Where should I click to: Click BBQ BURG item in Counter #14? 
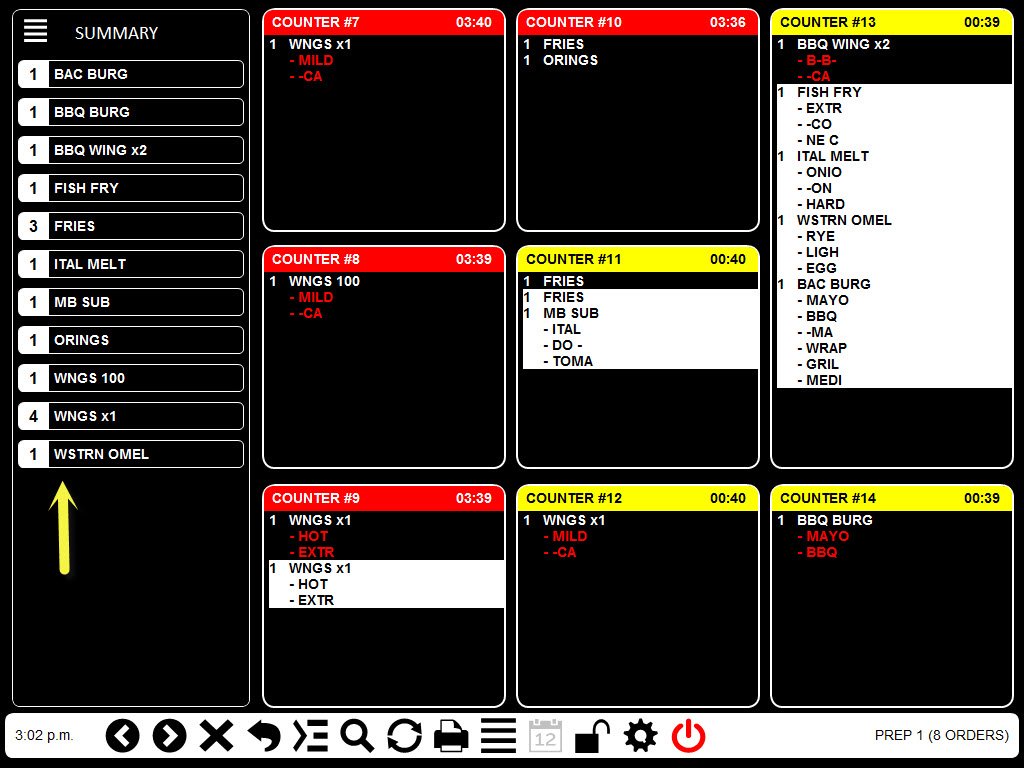point(834,520)
